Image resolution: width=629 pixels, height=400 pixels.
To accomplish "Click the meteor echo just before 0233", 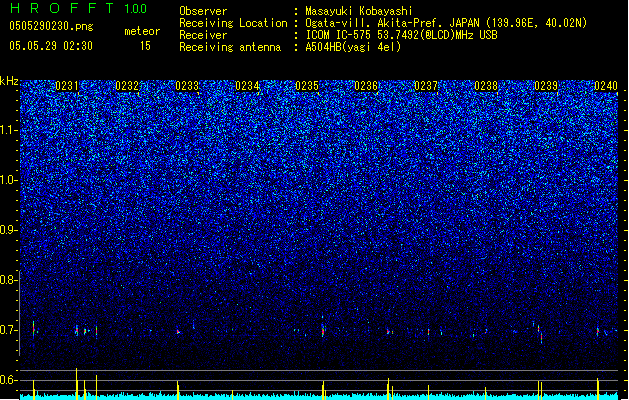I will click(178, 332).
